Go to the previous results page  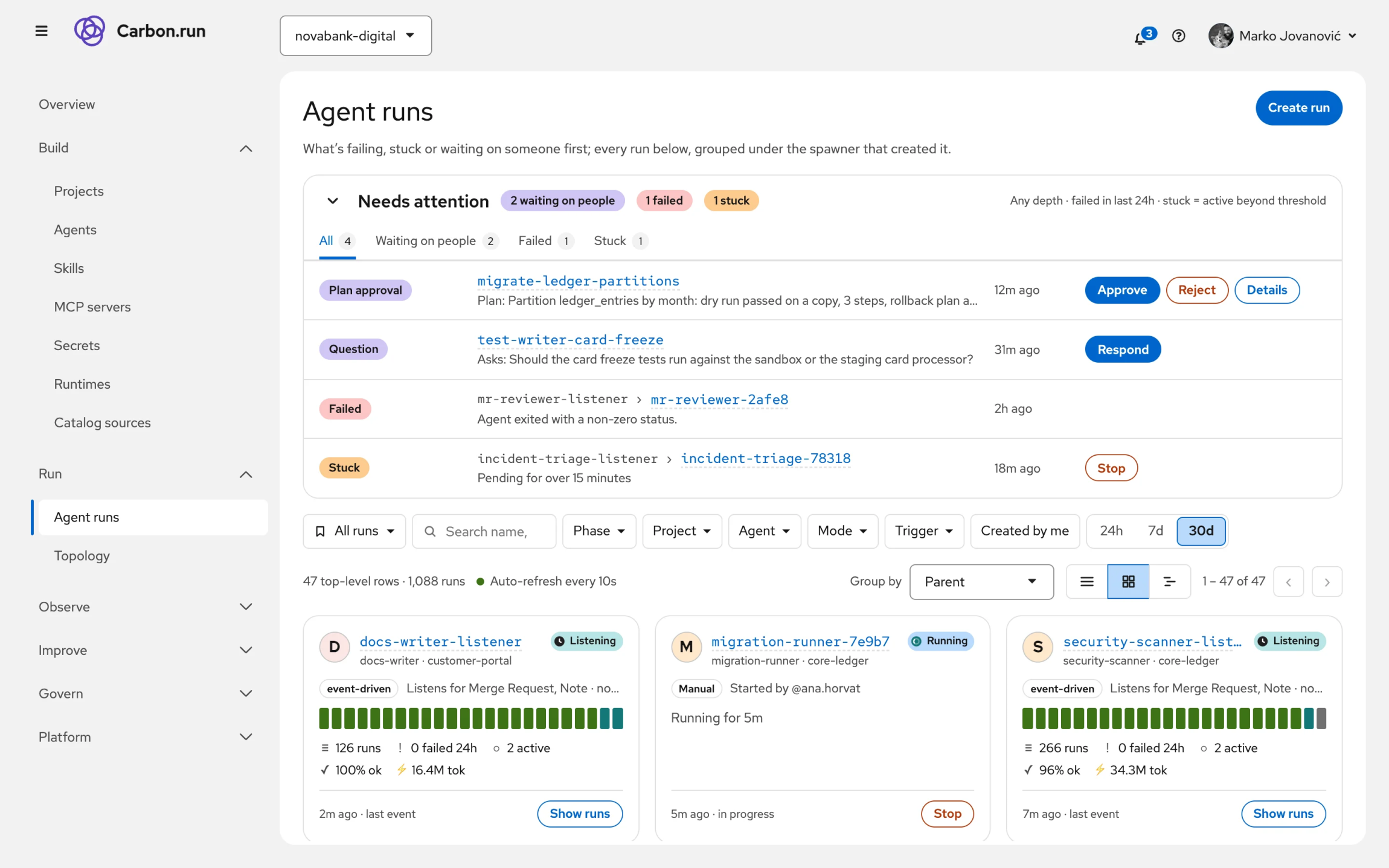[1288, 582]
